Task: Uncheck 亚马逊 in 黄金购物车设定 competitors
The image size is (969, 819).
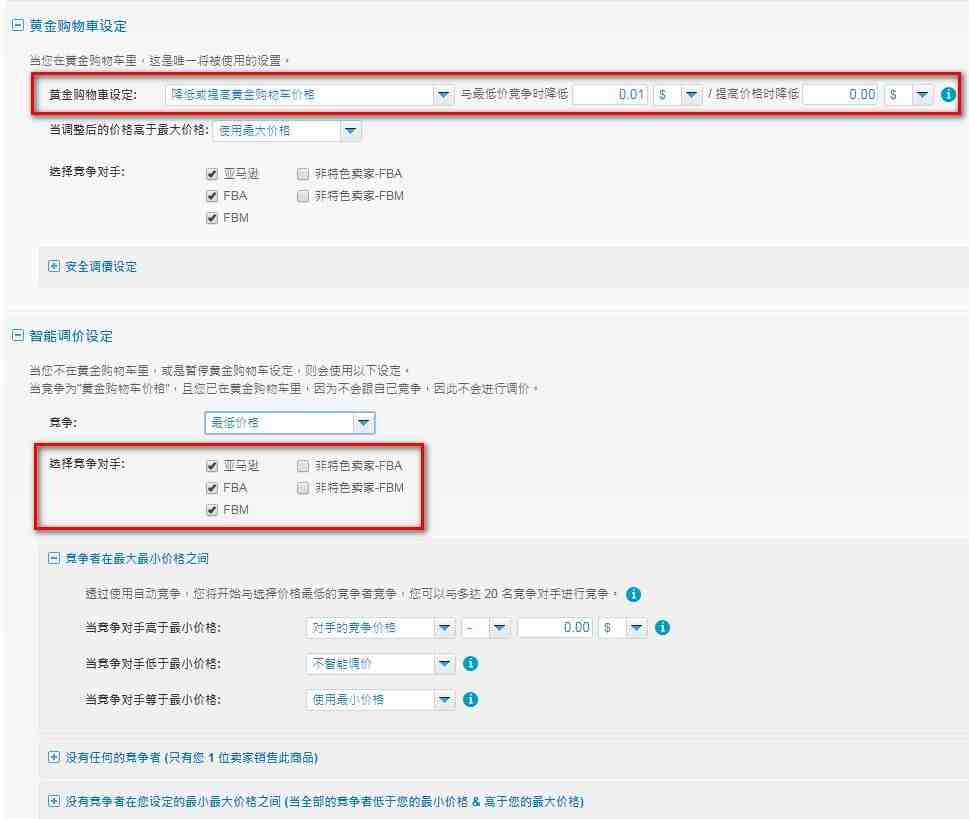Action: click(212, 174)
